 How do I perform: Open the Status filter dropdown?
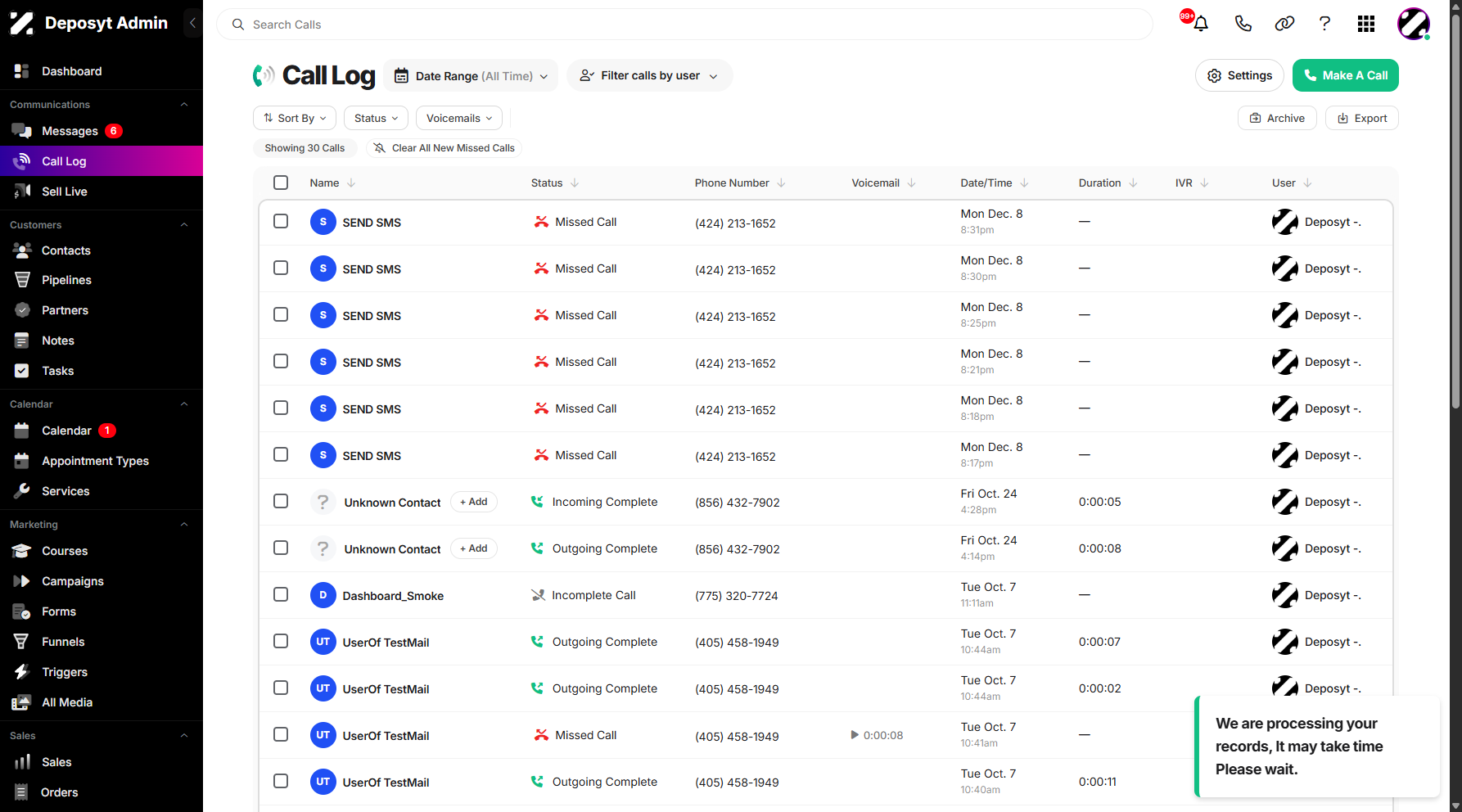point(377,118)
